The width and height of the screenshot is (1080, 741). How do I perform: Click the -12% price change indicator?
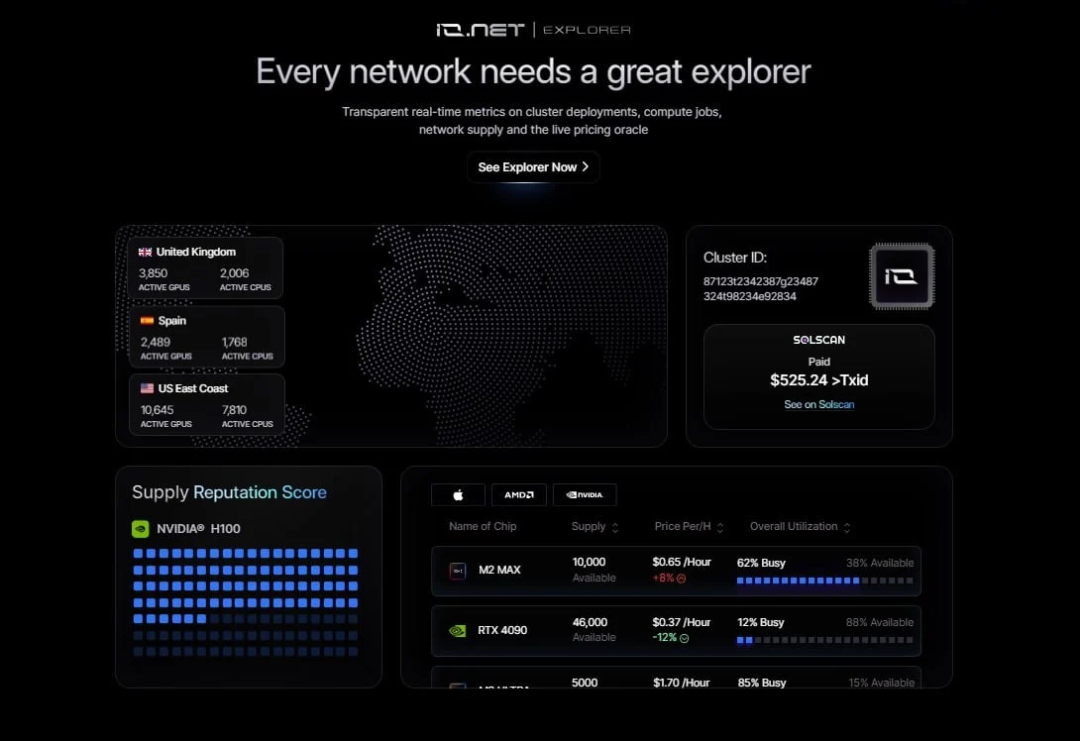(x=671, y=638)
